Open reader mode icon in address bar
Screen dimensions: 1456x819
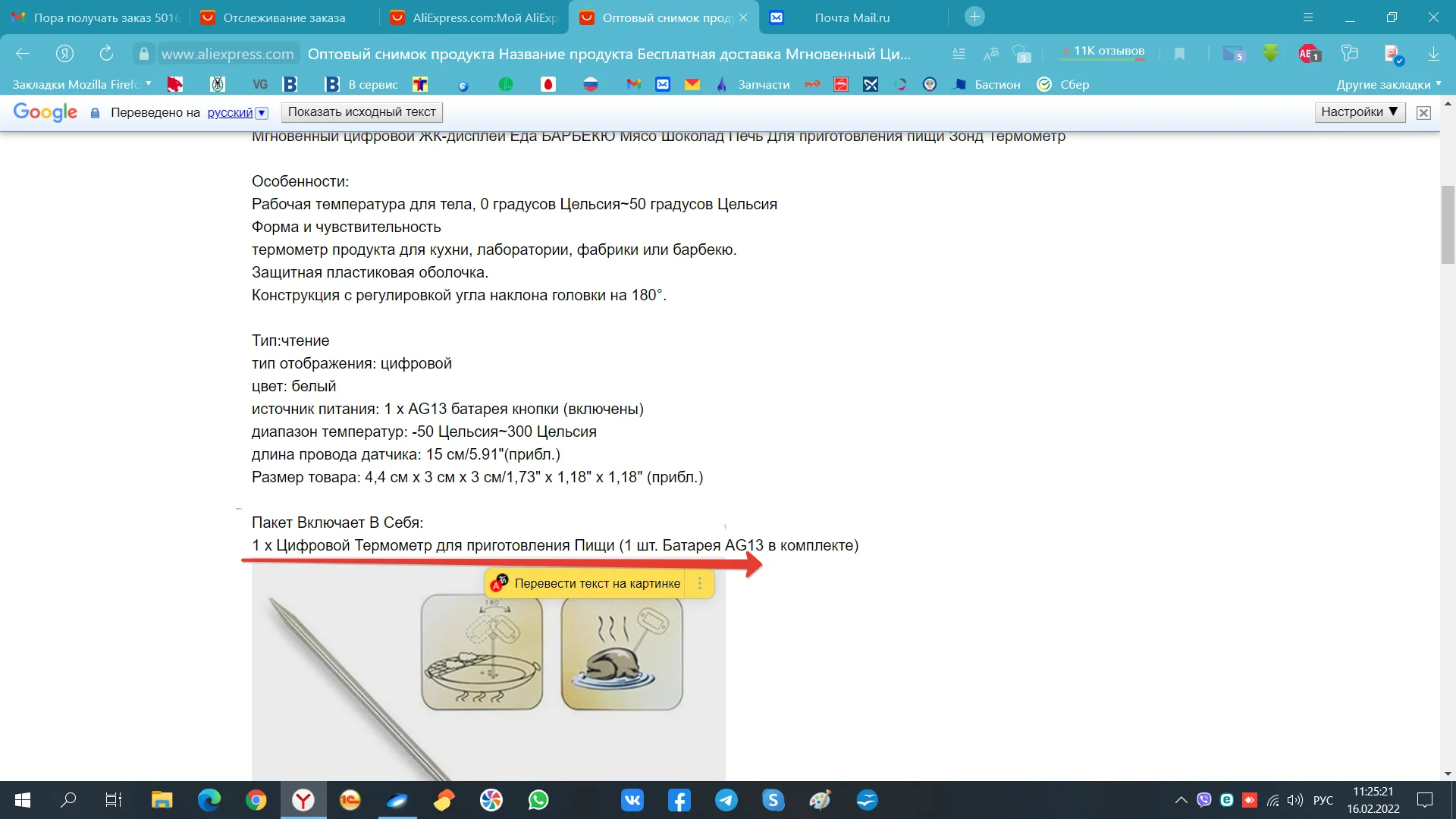click(x=959, y=54)
